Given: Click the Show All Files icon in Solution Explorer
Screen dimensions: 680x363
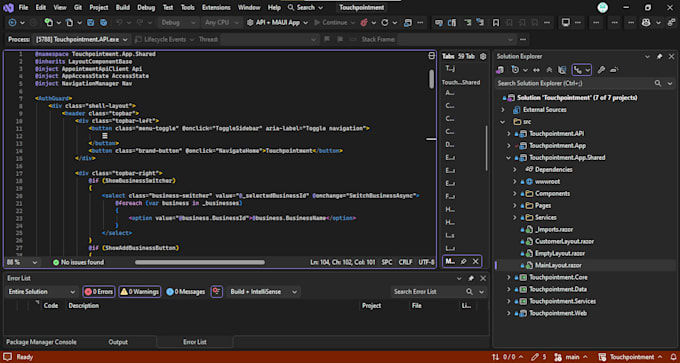Looking at the screenshot, I should click(562, 70).
